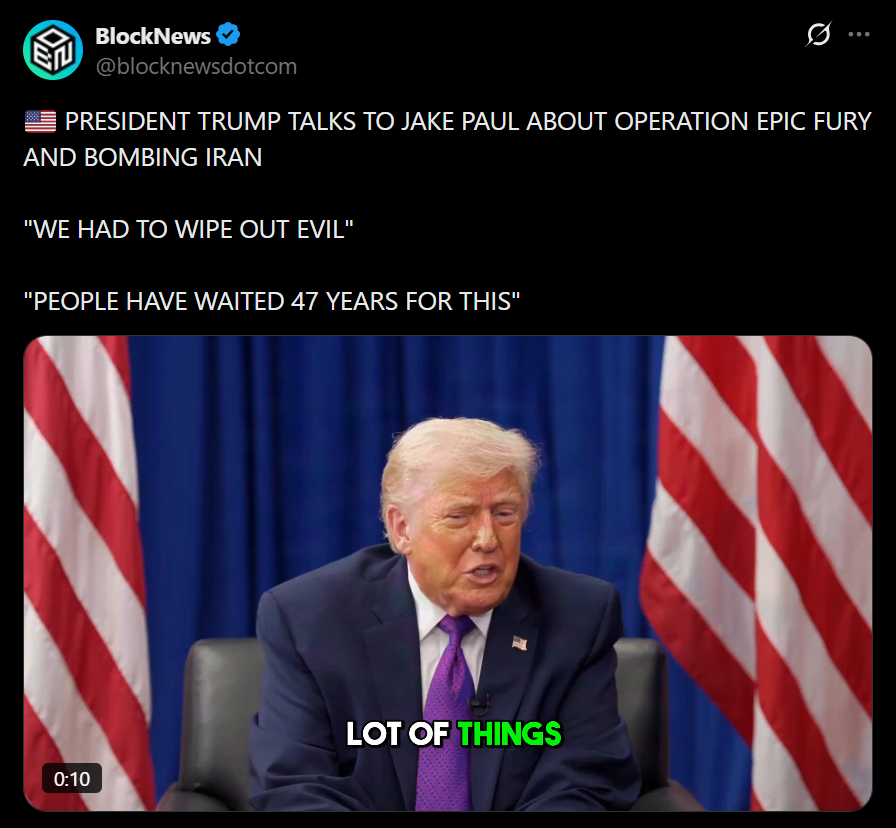Click the "PEOPLE HAVE WAITED 47 YEARS" line
The image size is (896, 828).
click(272, 301)
